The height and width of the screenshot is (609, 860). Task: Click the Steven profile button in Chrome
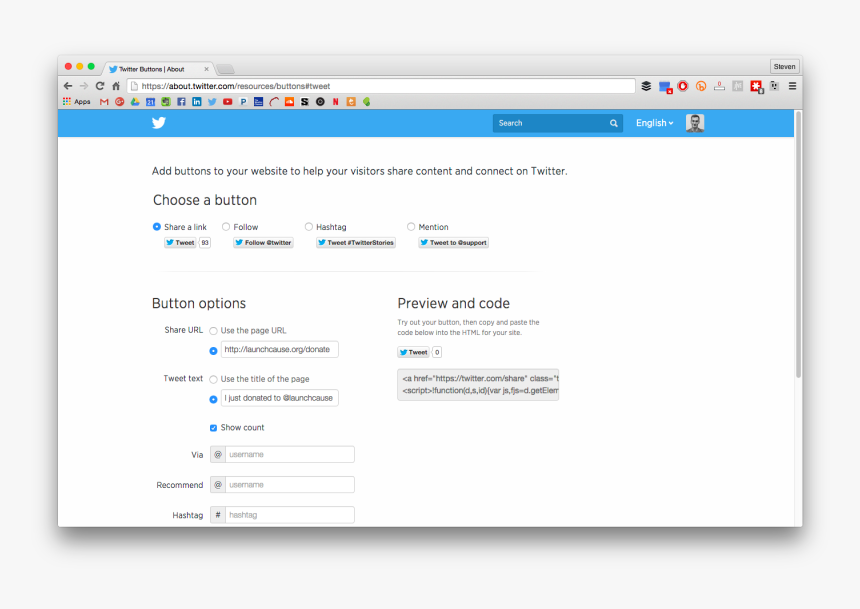784,66
